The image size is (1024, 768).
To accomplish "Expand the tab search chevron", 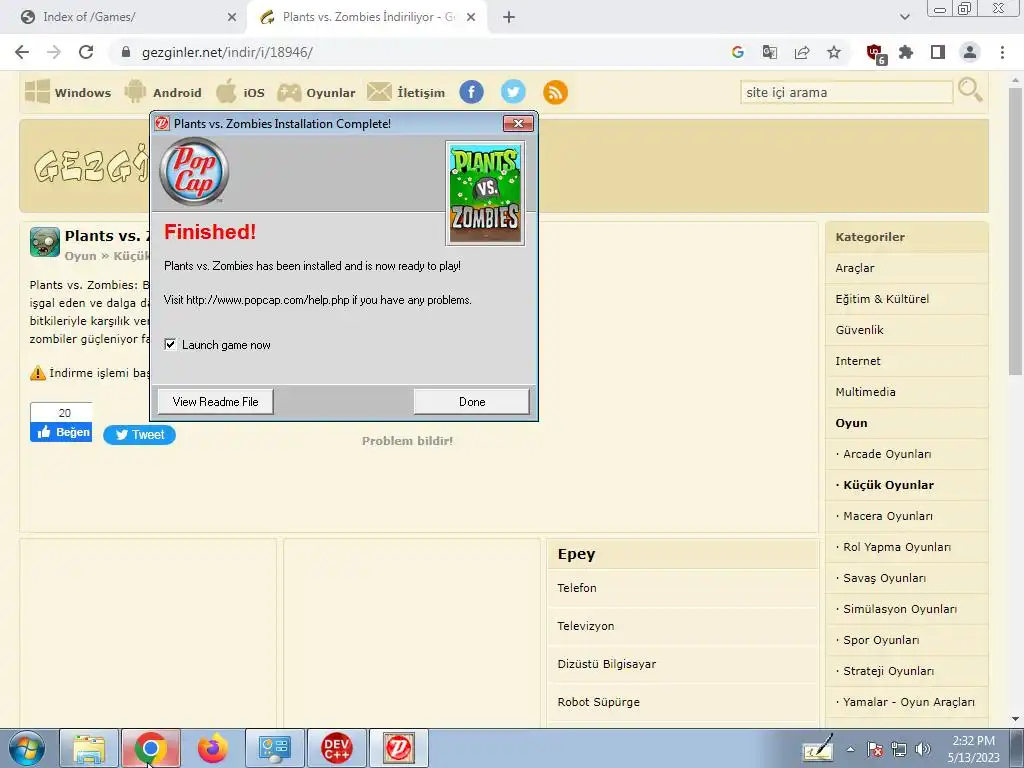I will 904,17.
